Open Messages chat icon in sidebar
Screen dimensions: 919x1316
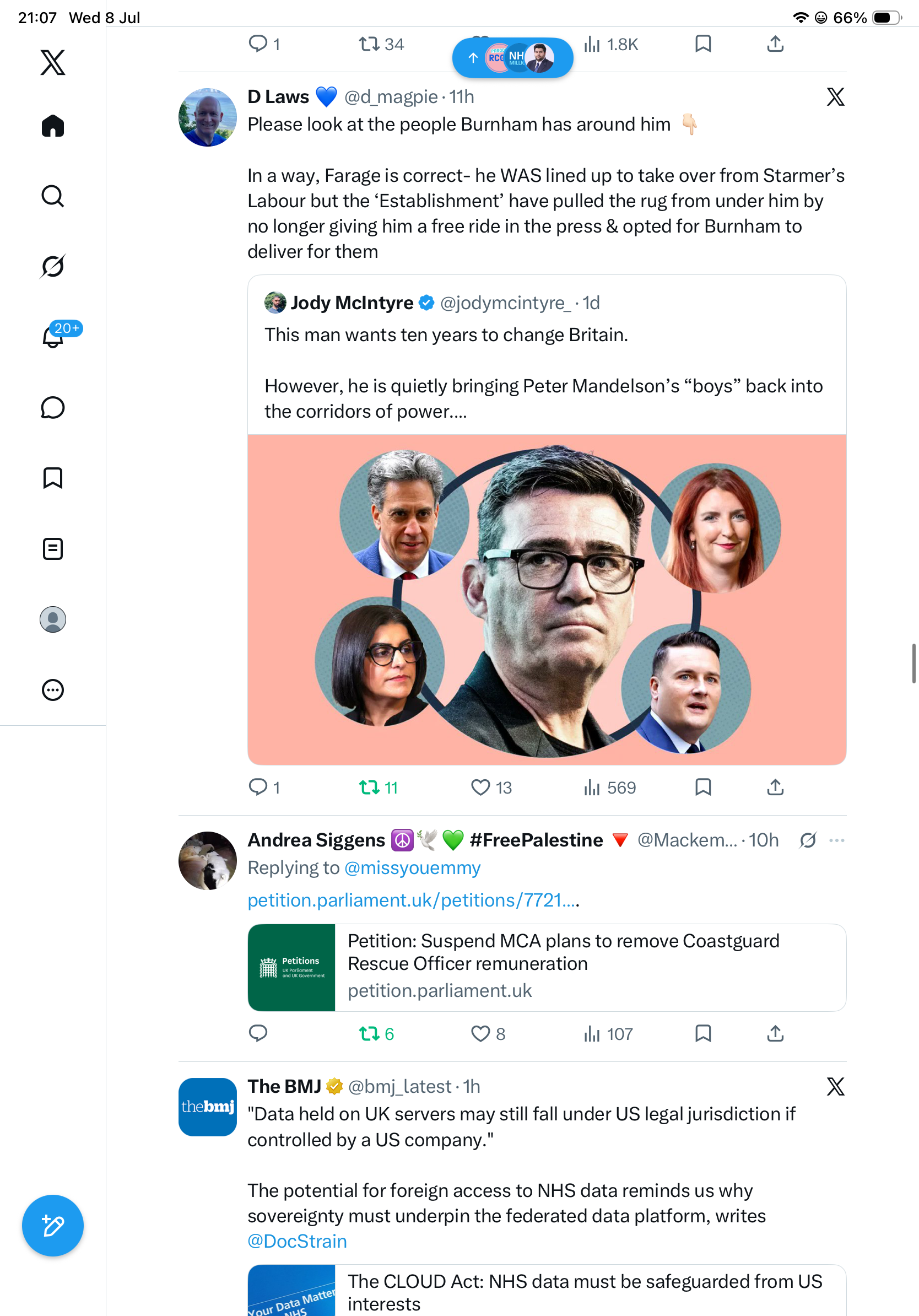[x=53, y=407]
